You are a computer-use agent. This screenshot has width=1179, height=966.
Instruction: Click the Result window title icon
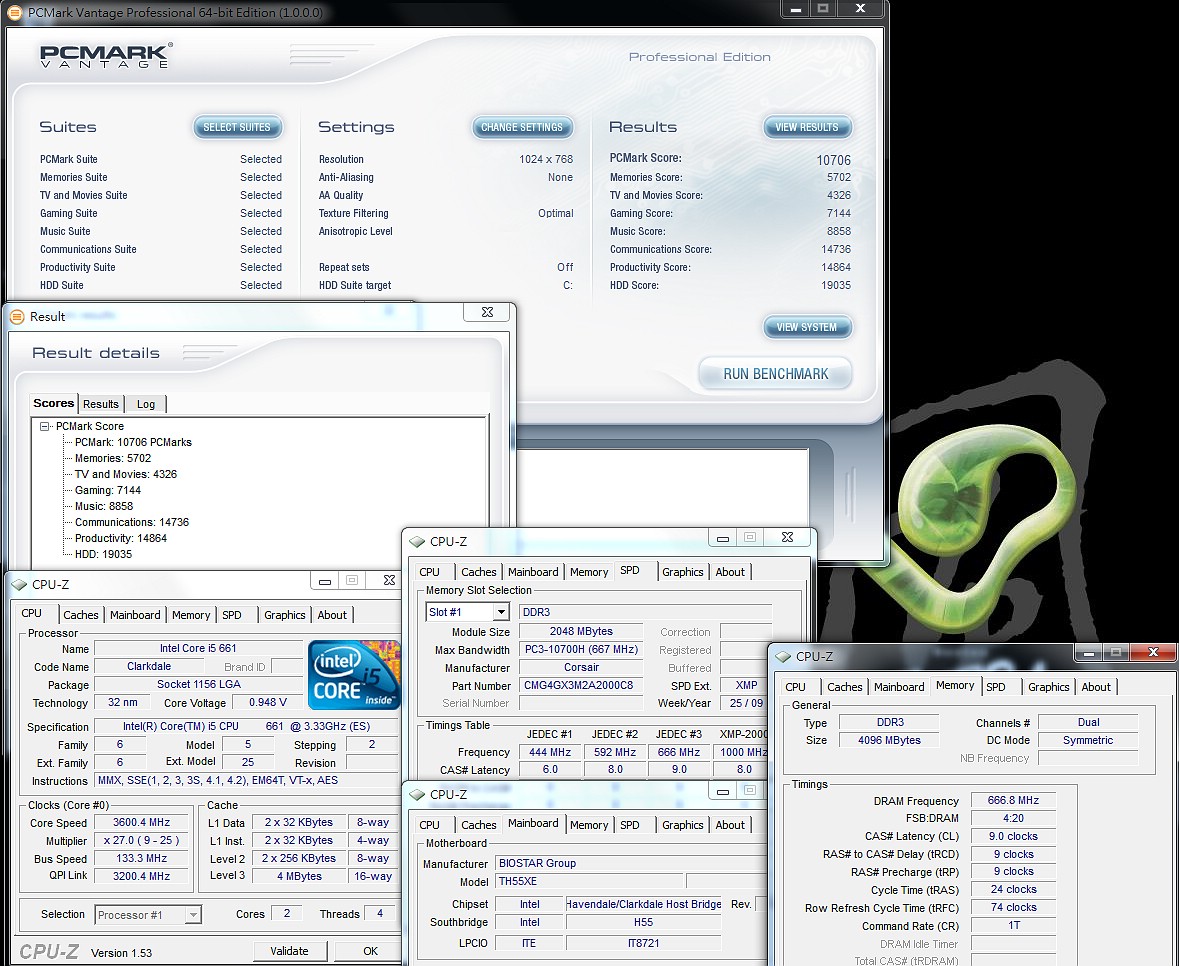click(17, 317)
